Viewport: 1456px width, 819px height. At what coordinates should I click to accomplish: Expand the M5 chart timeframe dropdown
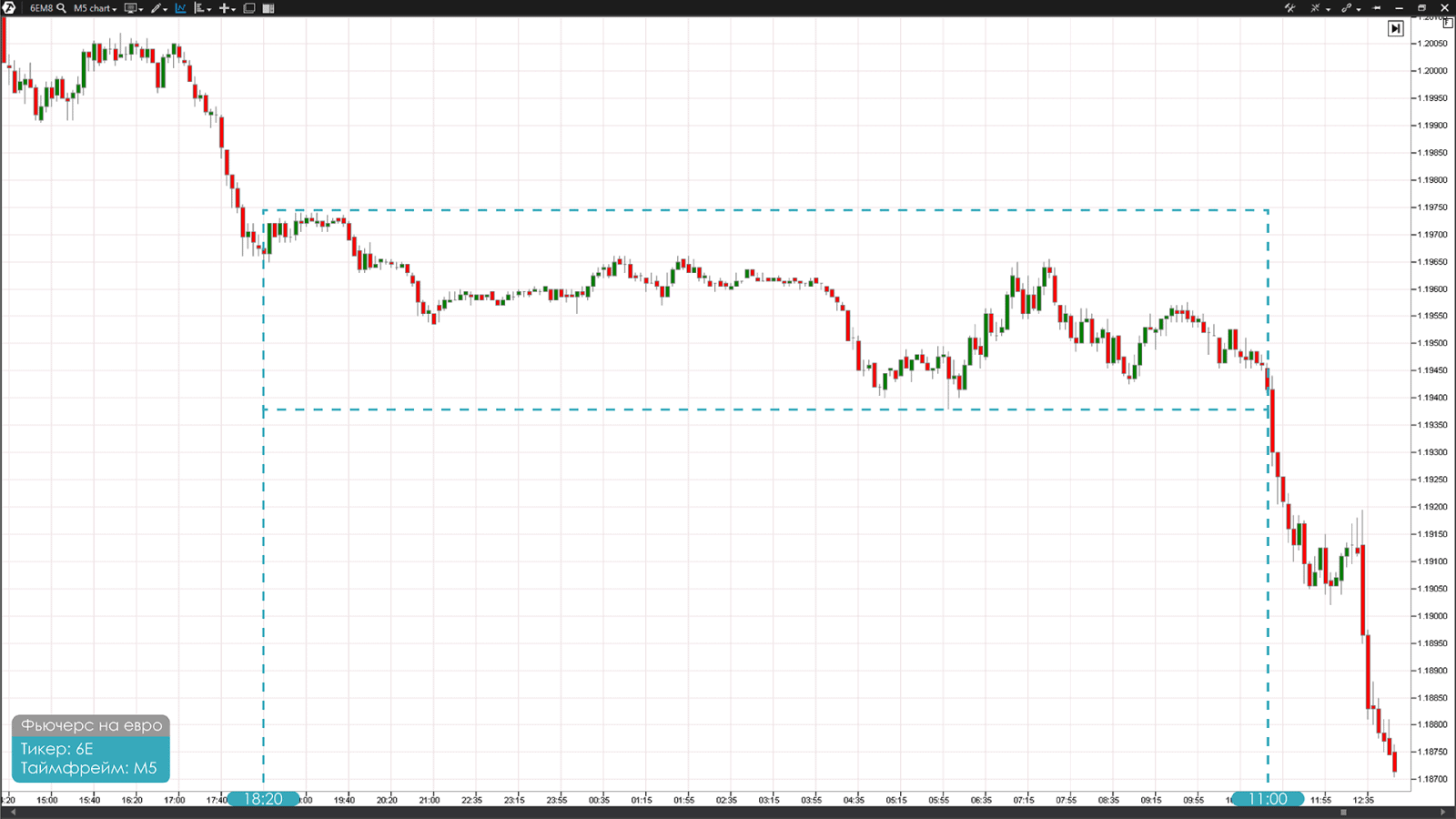[95, 8]
